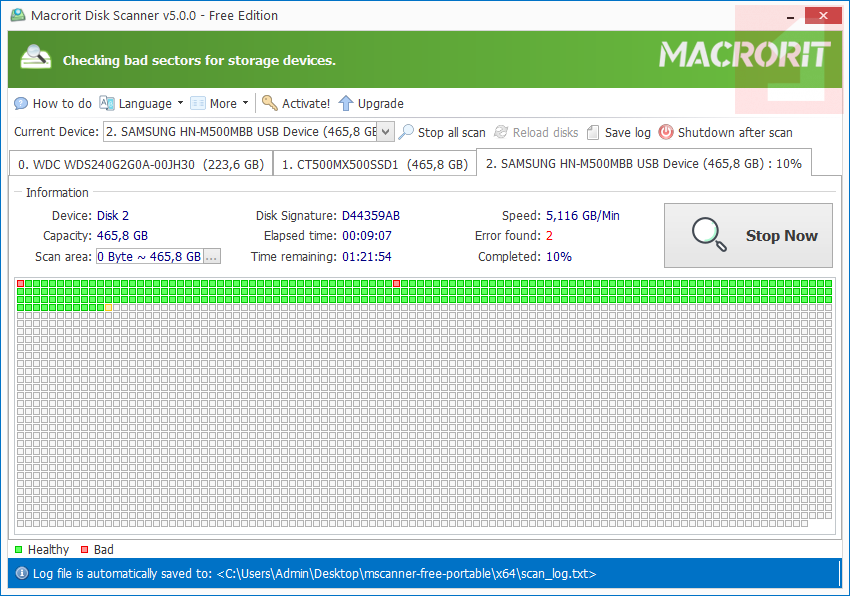
Task: Click the How to do label
Action: 62,103
